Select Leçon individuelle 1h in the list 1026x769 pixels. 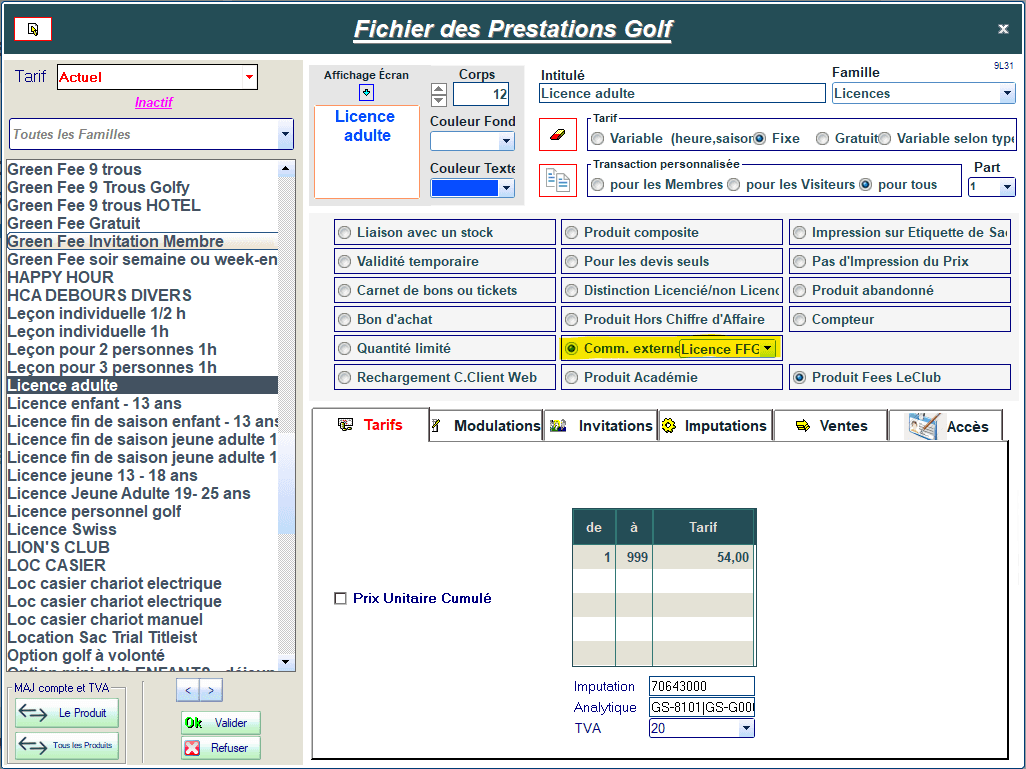(142, 332)
